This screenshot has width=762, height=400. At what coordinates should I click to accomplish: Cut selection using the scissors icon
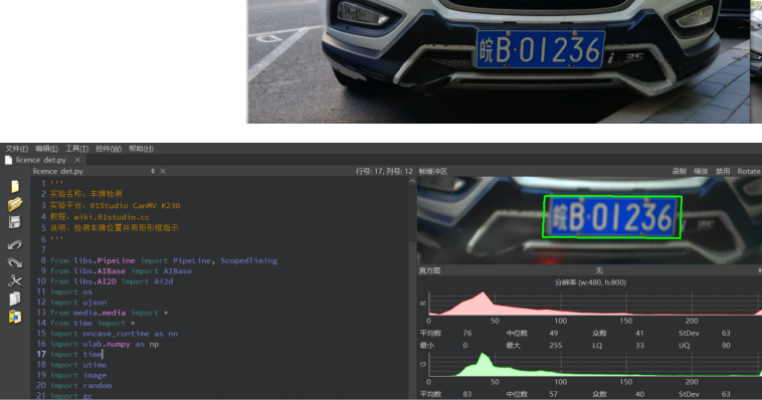tap(15, 280)
